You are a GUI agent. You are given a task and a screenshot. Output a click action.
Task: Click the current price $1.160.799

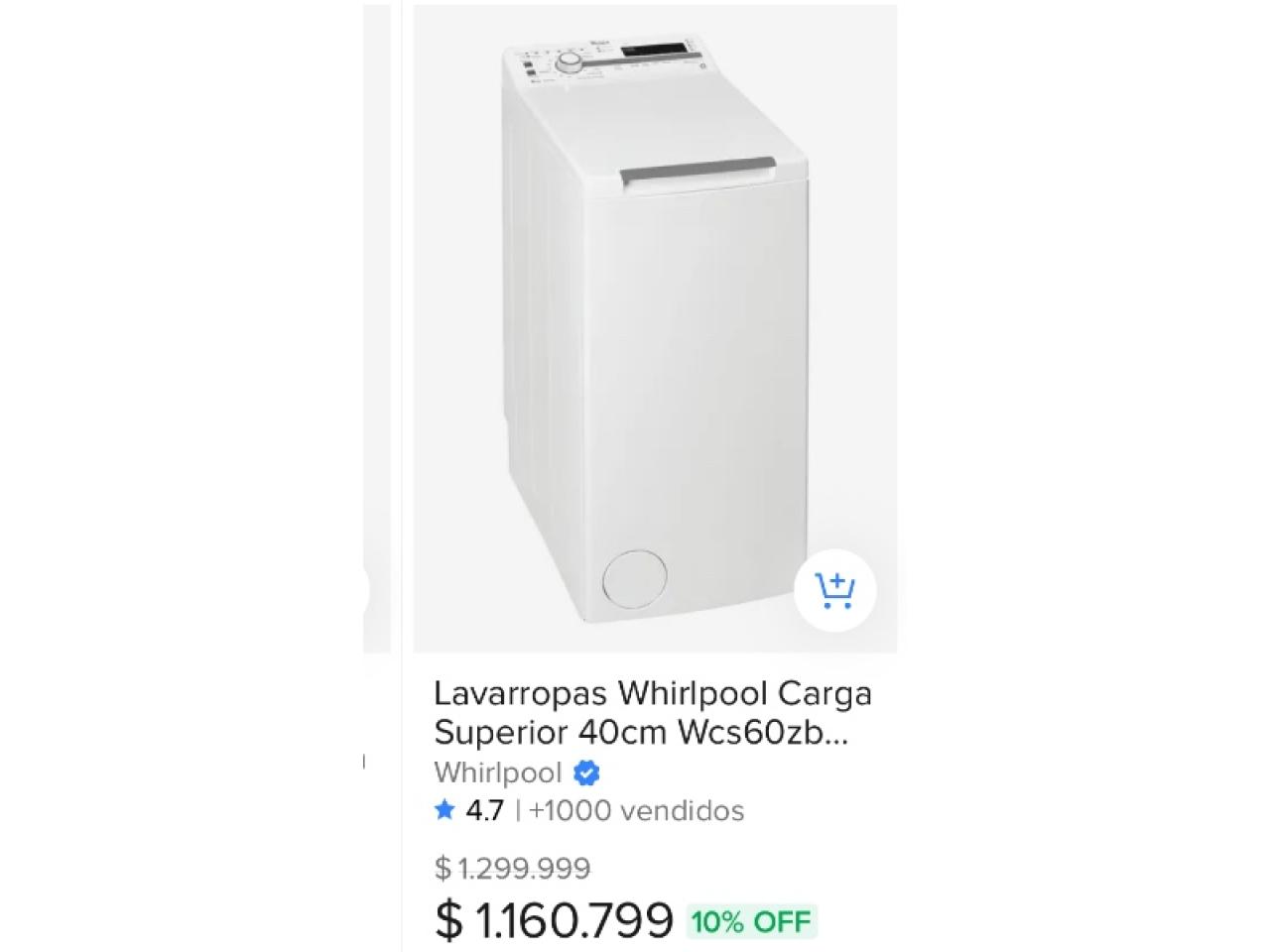(x=554, y=920)
